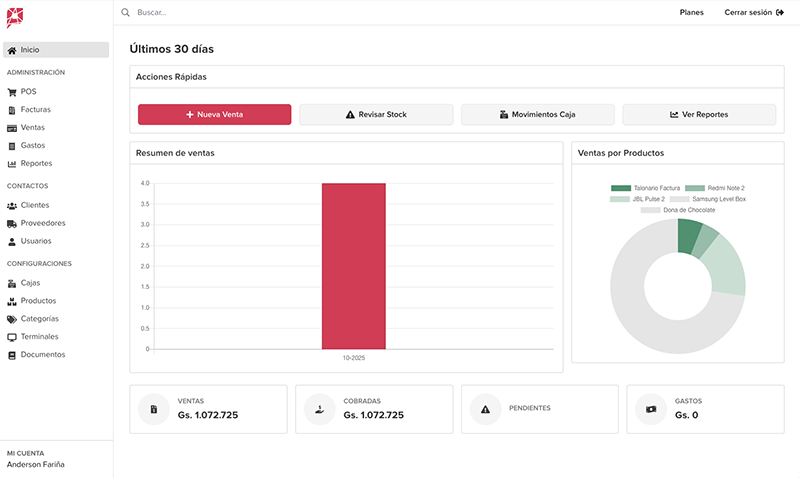Click the Pendientes warning triangle icon
Image resolution: width=800 pixels, height=478 pixels.
click(485, 409)
